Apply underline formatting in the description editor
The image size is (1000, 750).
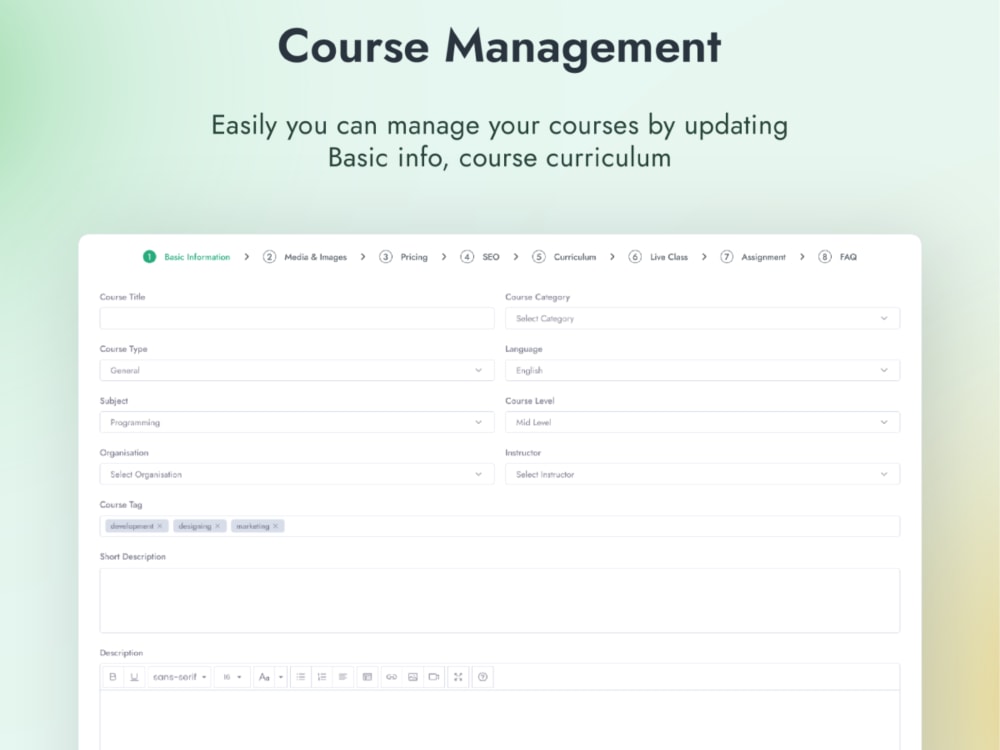(133, 677)
